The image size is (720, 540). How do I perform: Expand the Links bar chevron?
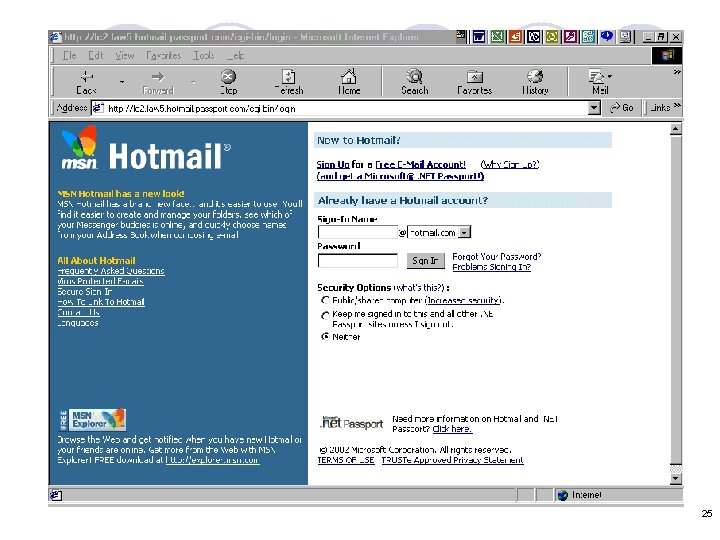click(677, 106)
